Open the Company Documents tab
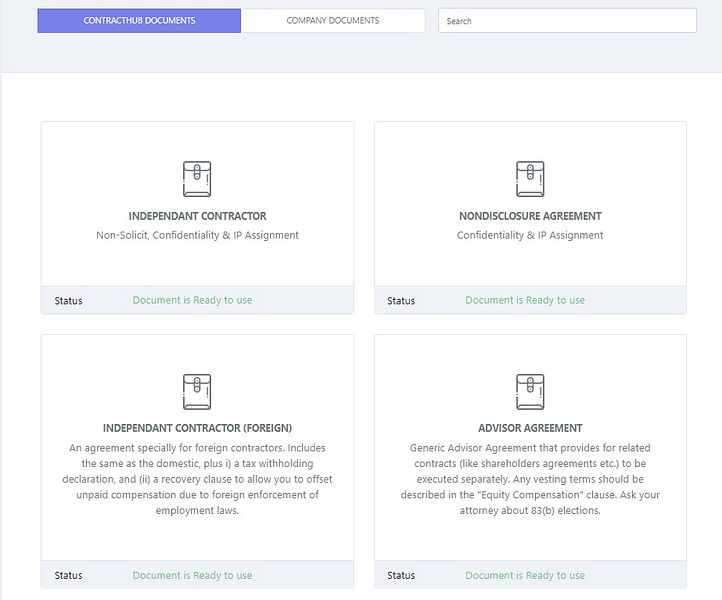Viewport: 722px width, 600px height. [333, 21]
